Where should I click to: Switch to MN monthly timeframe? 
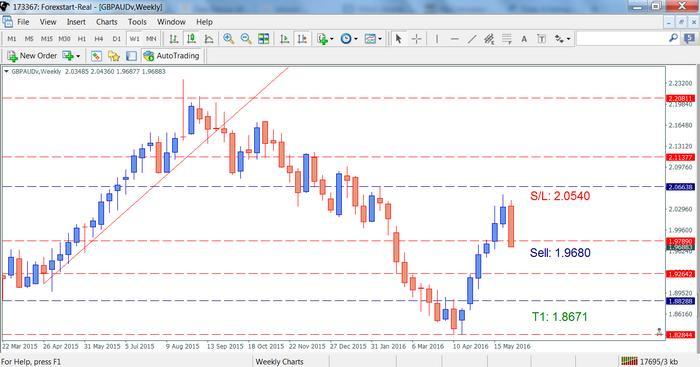[151, 39]
